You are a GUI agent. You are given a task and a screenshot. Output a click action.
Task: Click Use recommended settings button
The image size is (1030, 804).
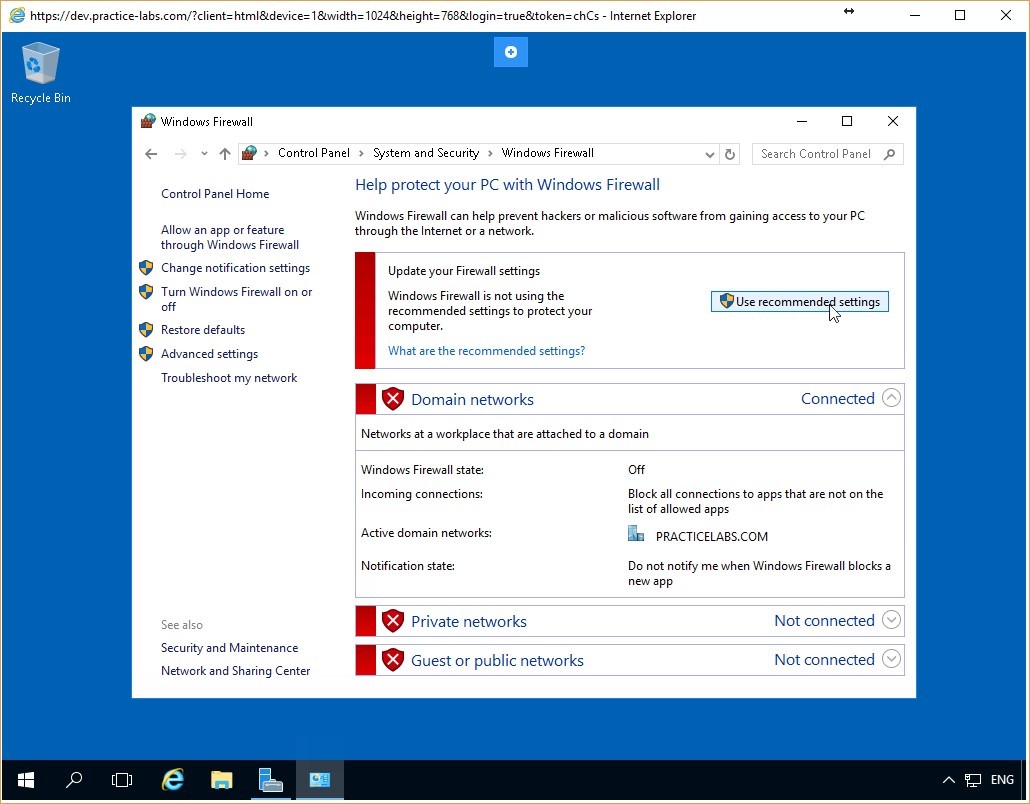pos(799,302)
